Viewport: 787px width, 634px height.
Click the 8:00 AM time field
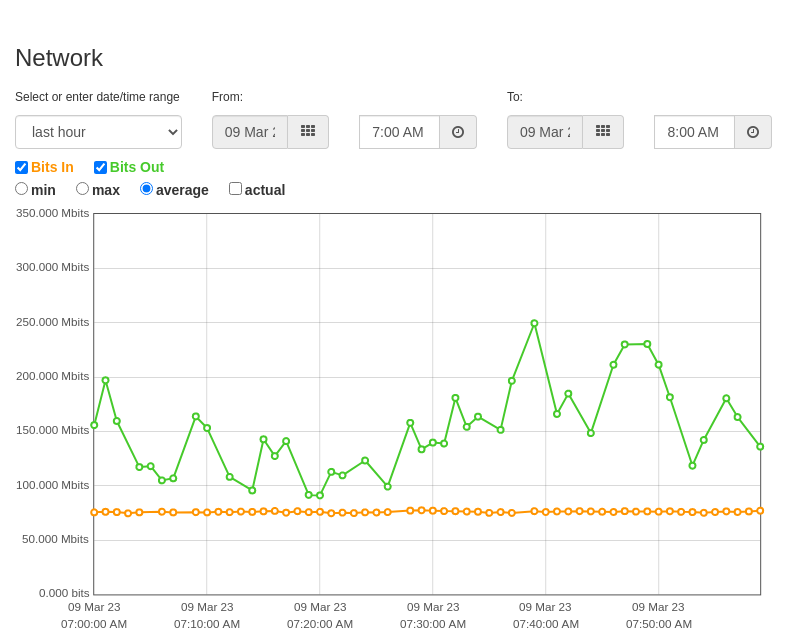(695, 132)
